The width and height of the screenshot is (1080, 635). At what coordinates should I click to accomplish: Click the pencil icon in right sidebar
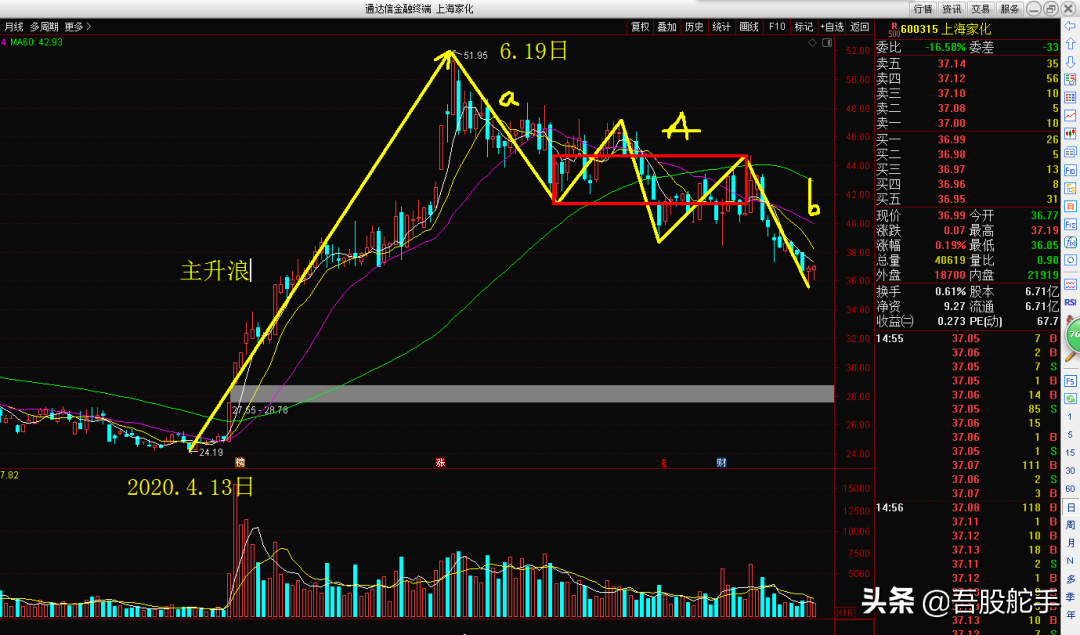[x=1070, y=358]
